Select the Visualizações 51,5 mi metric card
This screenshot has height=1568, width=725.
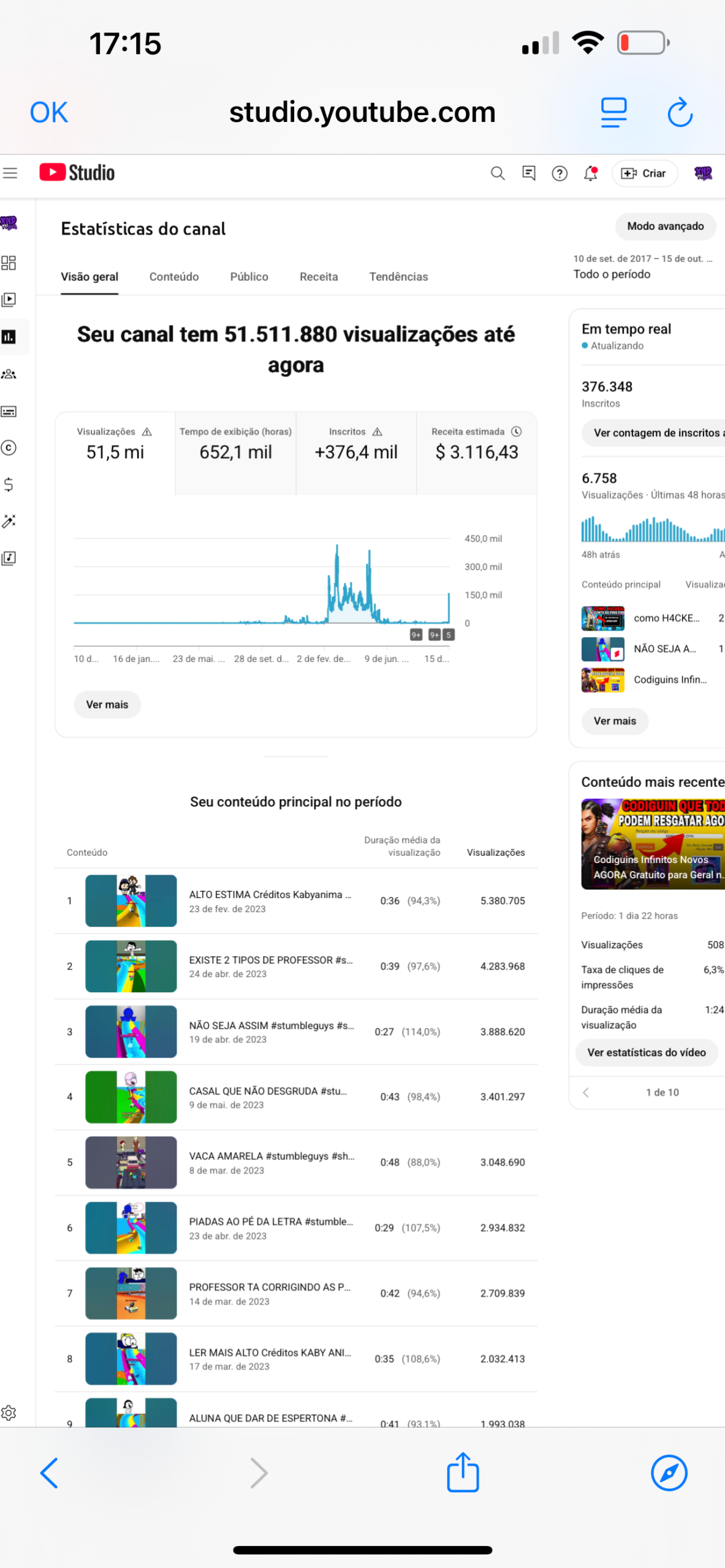click(115, 453)
